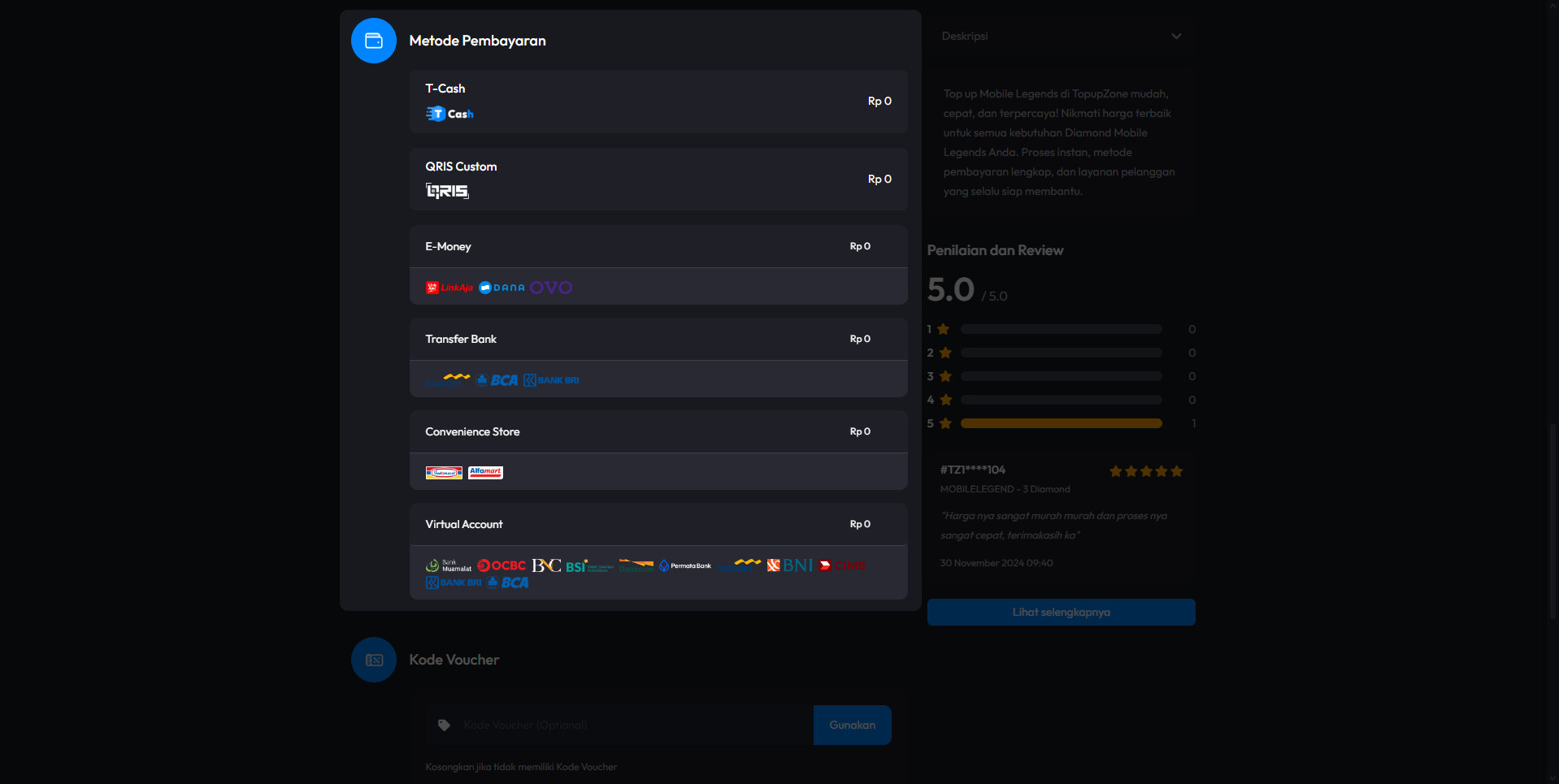Click the LinkAja logo under E-Money

pyautogui.click(x=449, y=288)
